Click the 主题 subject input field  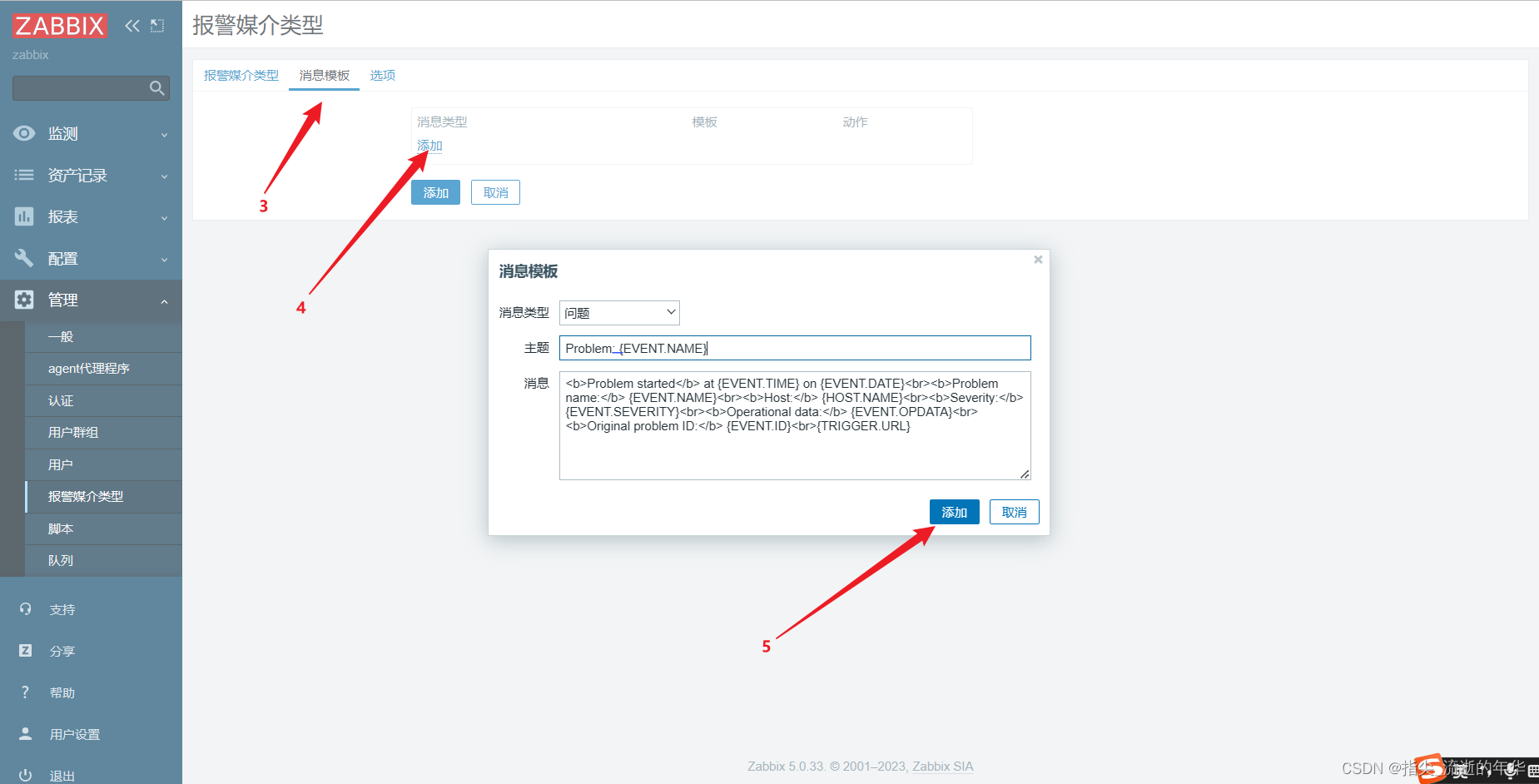coord(795,348)
